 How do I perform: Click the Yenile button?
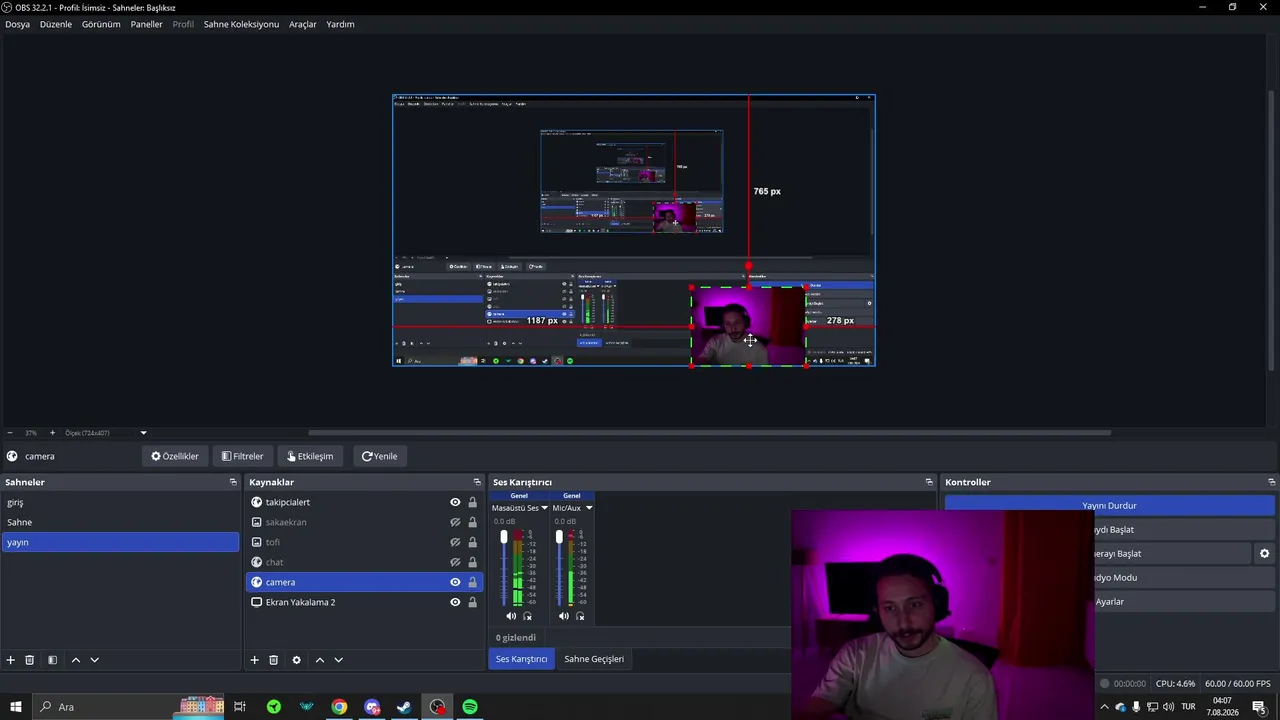379,456
